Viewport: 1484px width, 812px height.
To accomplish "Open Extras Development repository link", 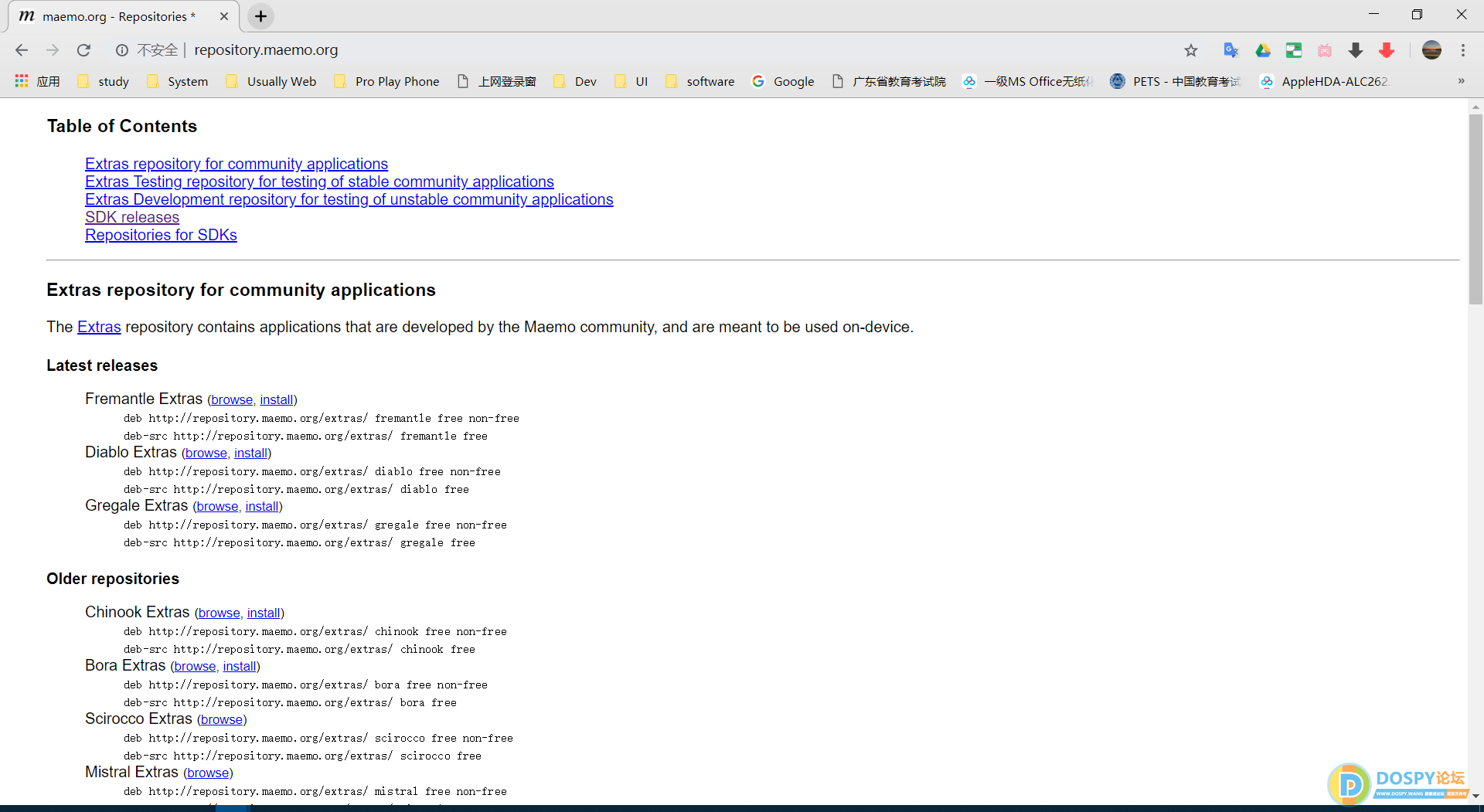I will point(349,199).
